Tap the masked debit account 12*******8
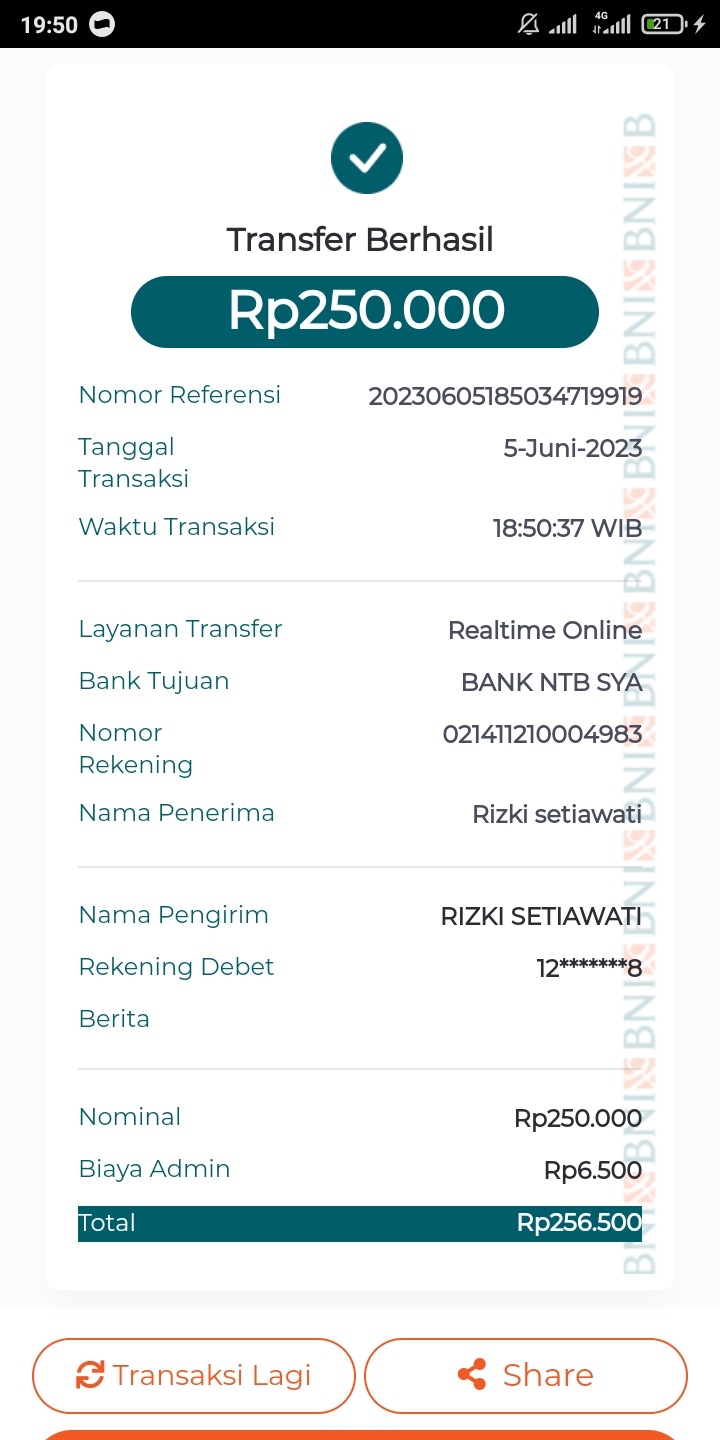Screen dimensions: 720x1440 [589, 968]
